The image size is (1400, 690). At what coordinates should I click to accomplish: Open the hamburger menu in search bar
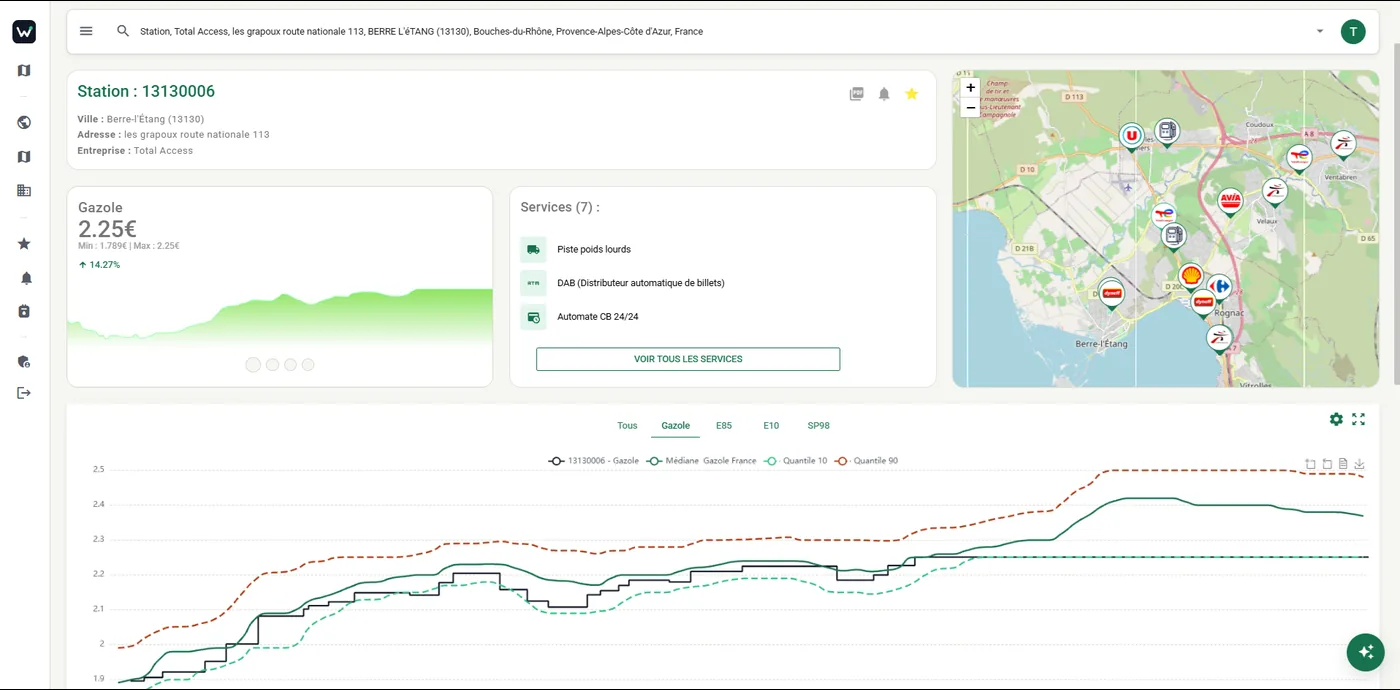pyautogui.click(x=86, y=31)
